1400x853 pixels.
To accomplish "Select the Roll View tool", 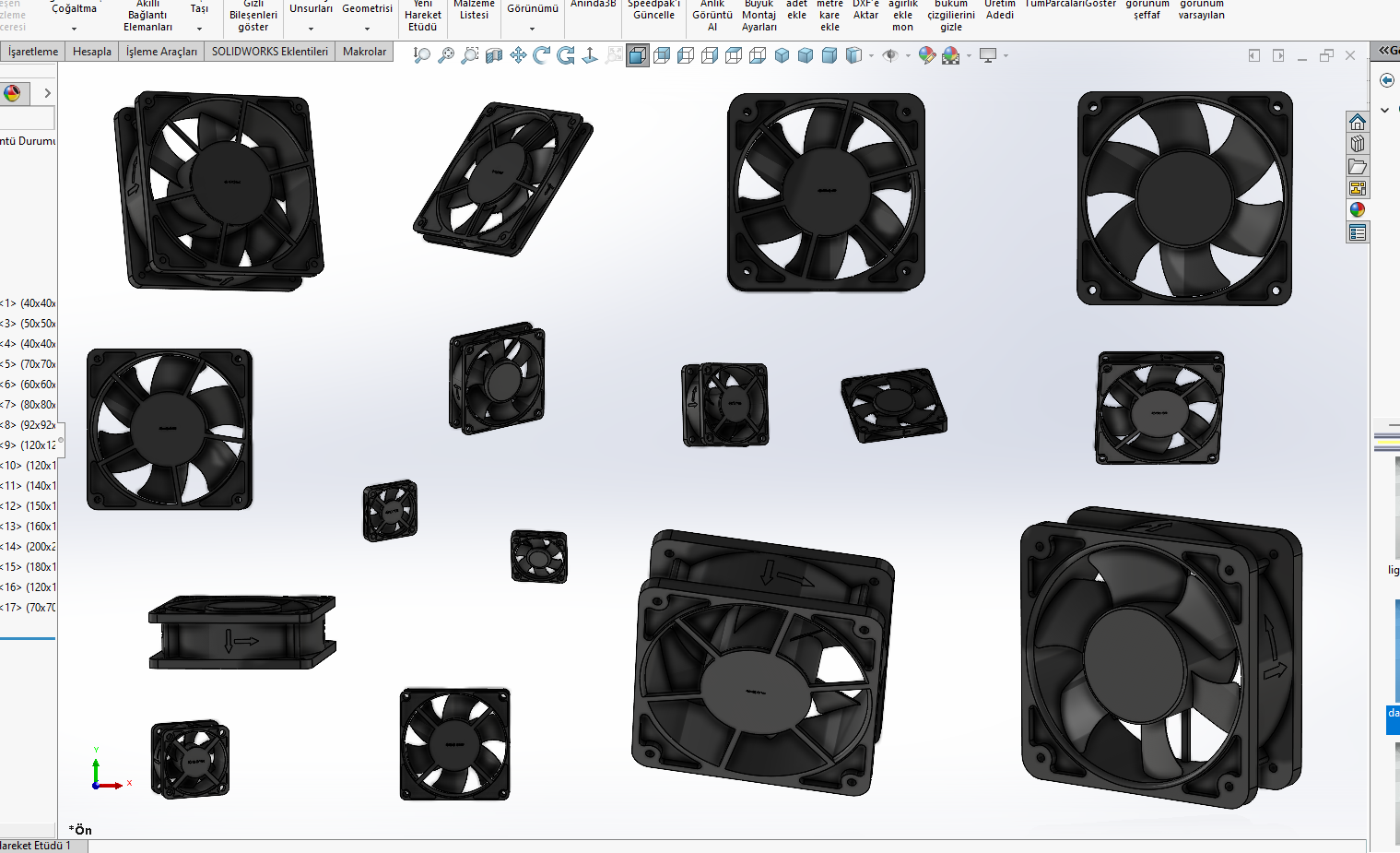I will point(566,55).
